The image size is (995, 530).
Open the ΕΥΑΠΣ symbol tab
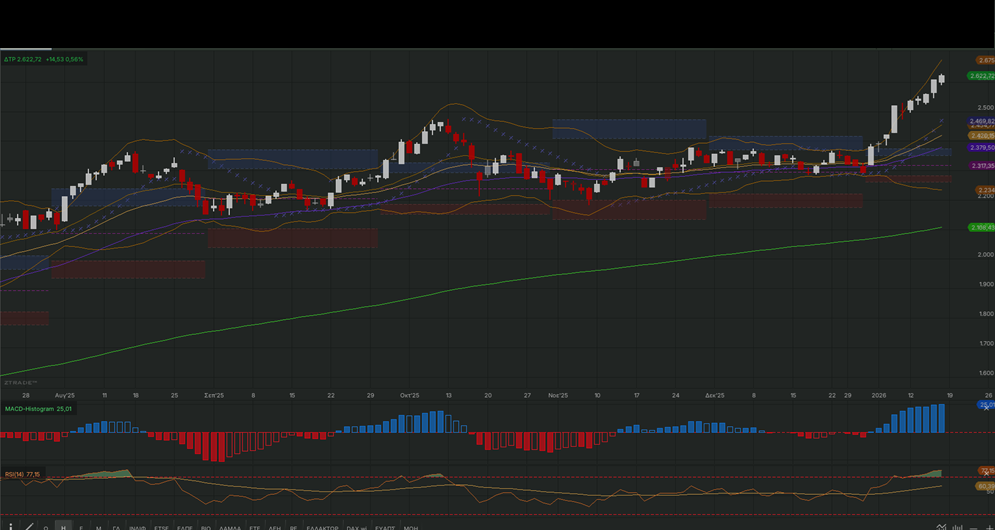tap(385, 528)
